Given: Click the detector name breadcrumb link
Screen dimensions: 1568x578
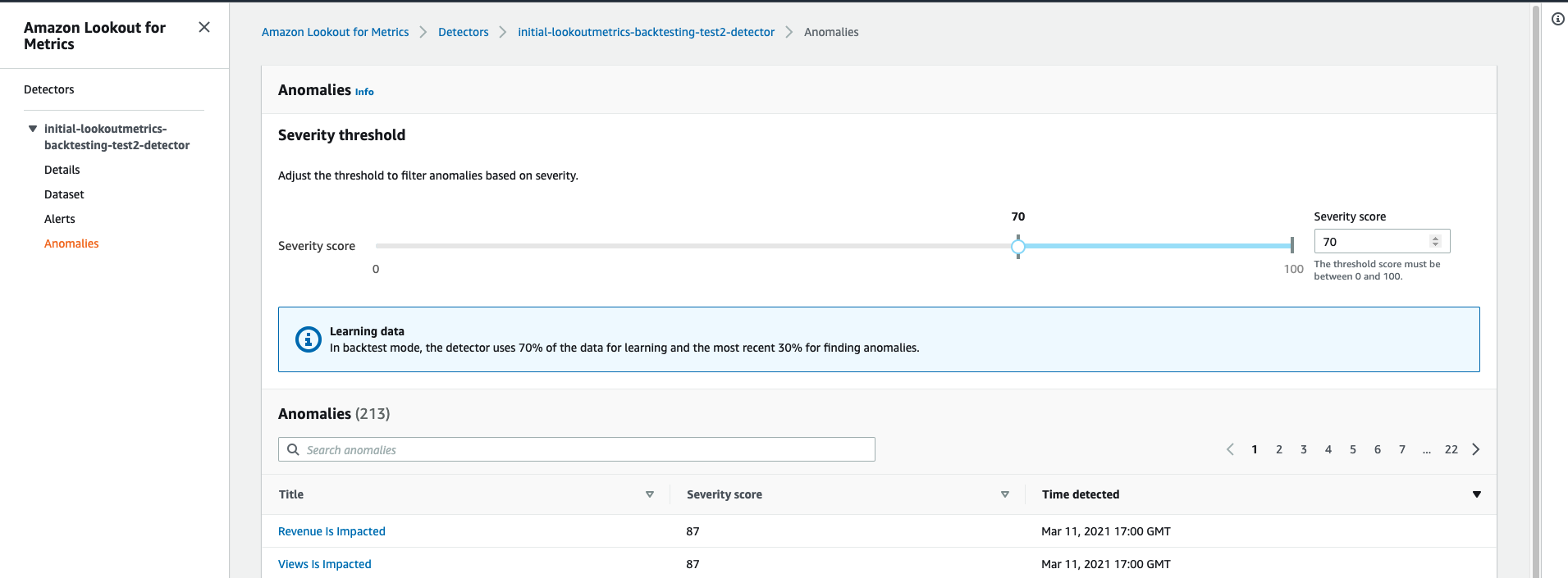Looking at the screenshot, I should (x=647, y=32).
